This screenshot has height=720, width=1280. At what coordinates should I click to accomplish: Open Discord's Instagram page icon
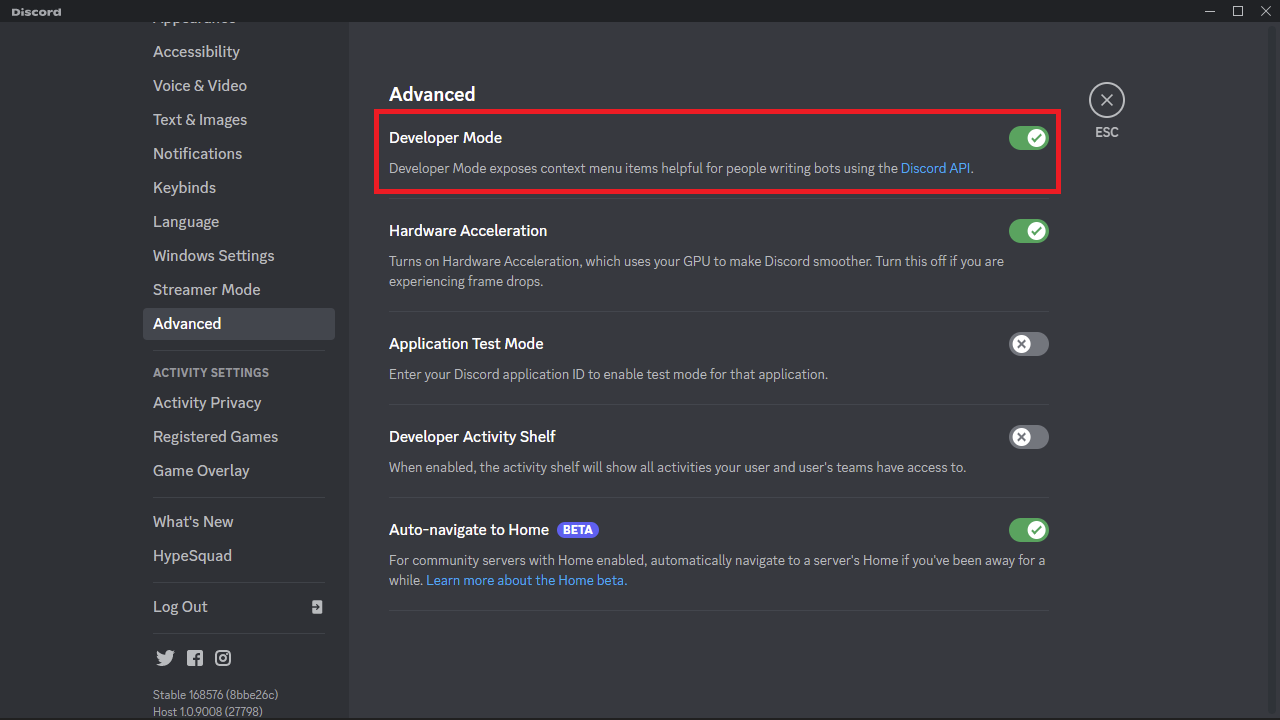(224, 658)
